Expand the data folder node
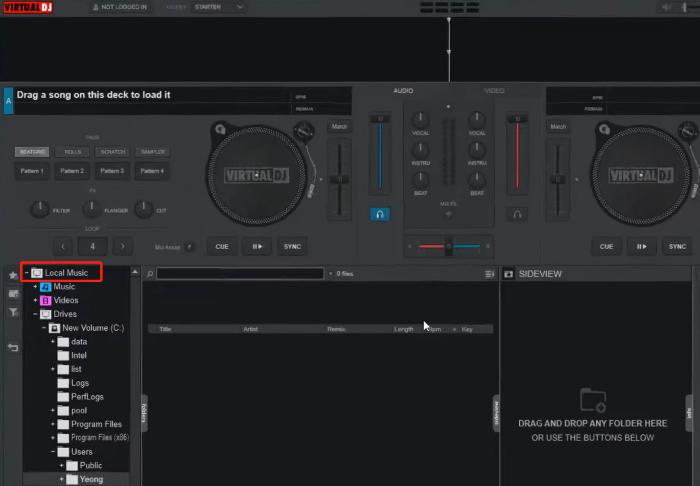 click(53, 342)
